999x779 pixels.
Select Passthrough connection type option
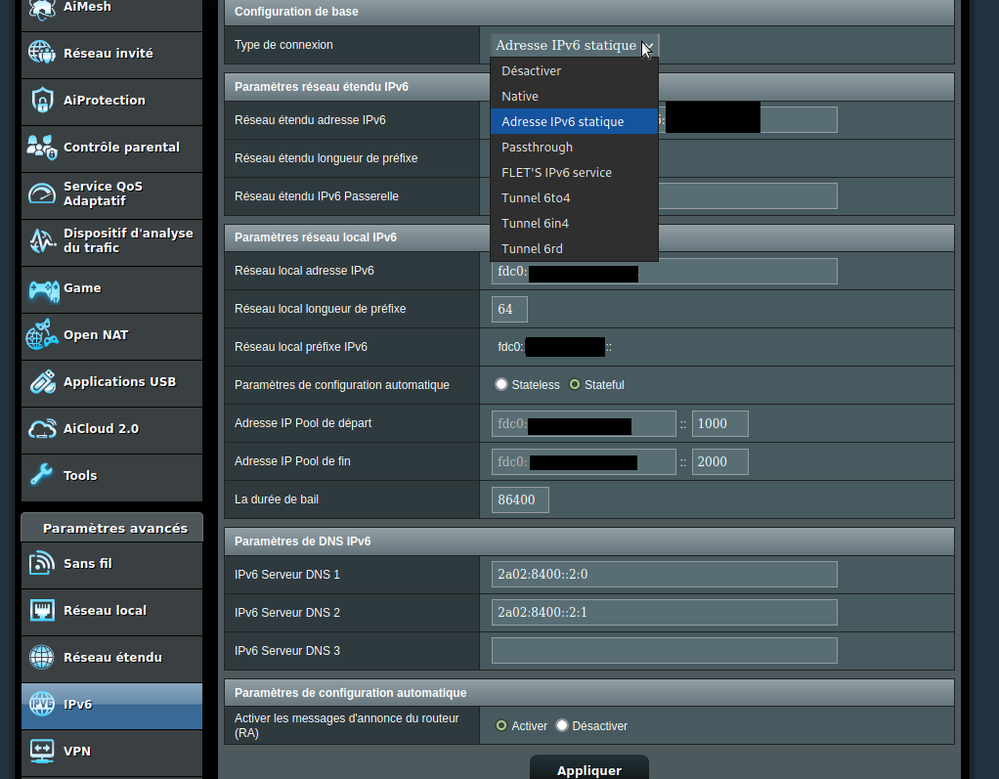coord(537,148)
